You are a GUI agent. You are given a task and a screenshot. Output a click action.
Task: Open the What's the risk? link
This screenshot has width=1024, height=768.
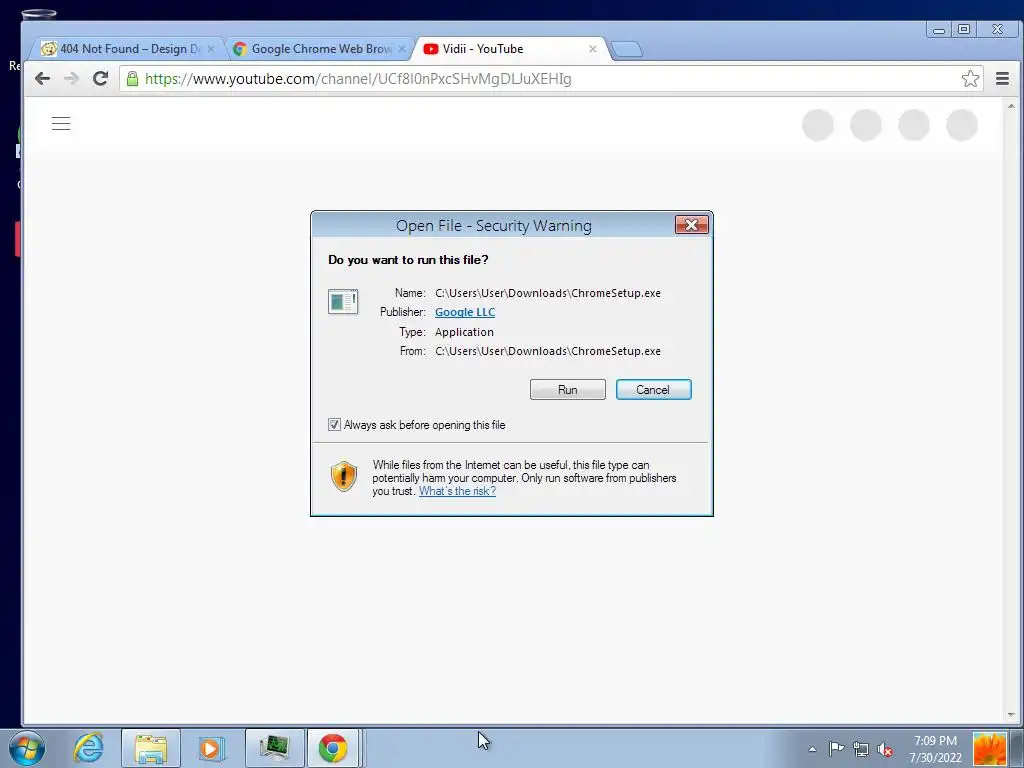(x=457, y=491)
